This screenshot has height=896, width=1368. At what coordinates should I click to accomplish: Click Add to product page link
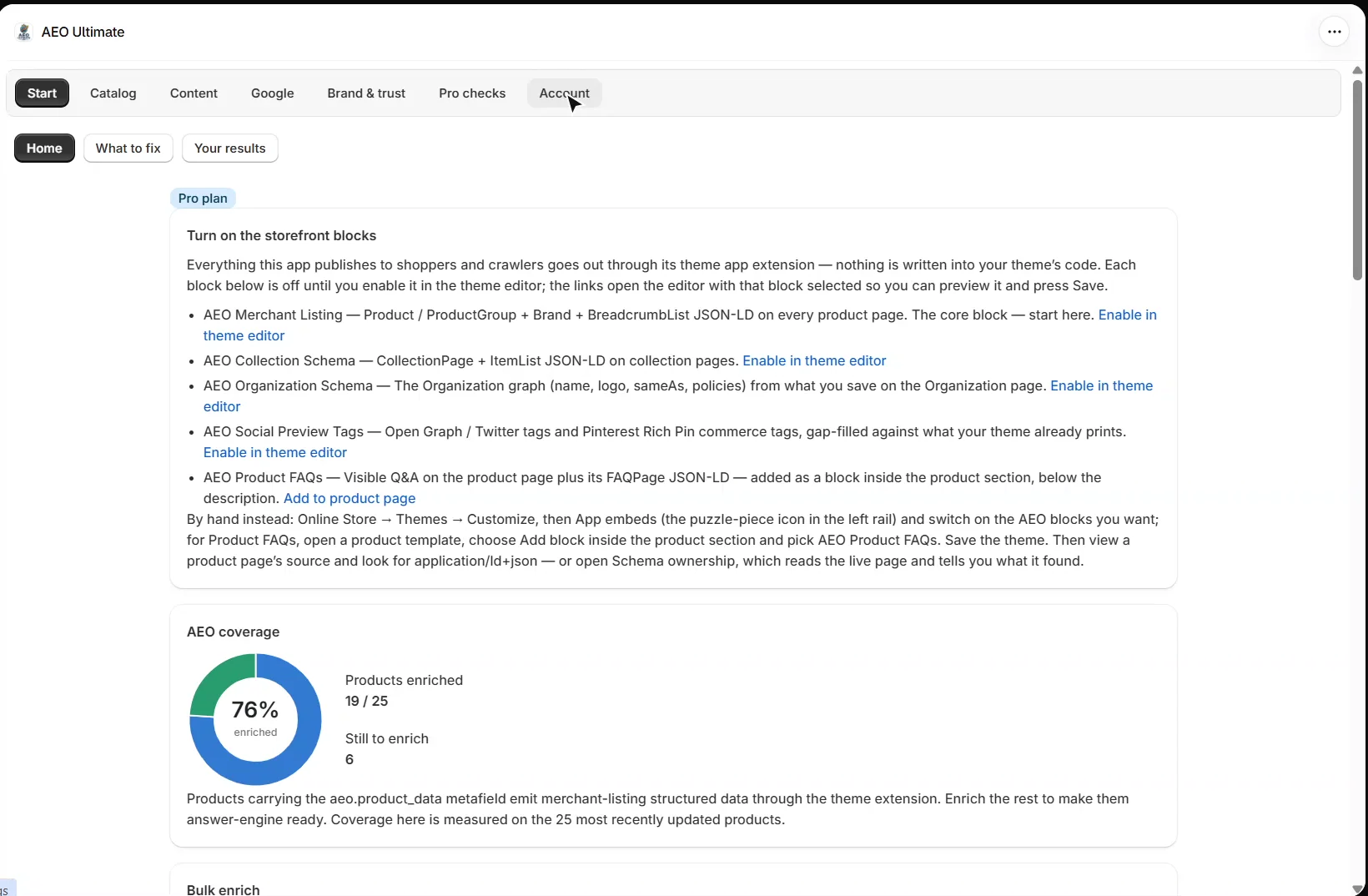pyautogui.click(x=350, y=498)
